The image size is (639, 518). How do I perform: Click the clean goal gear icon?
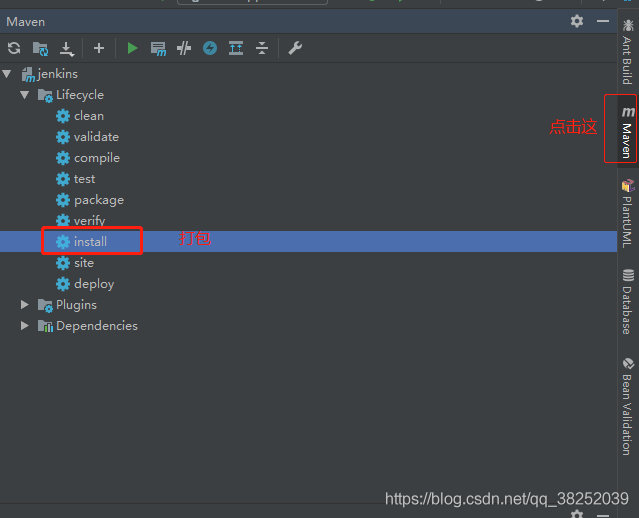63,116
